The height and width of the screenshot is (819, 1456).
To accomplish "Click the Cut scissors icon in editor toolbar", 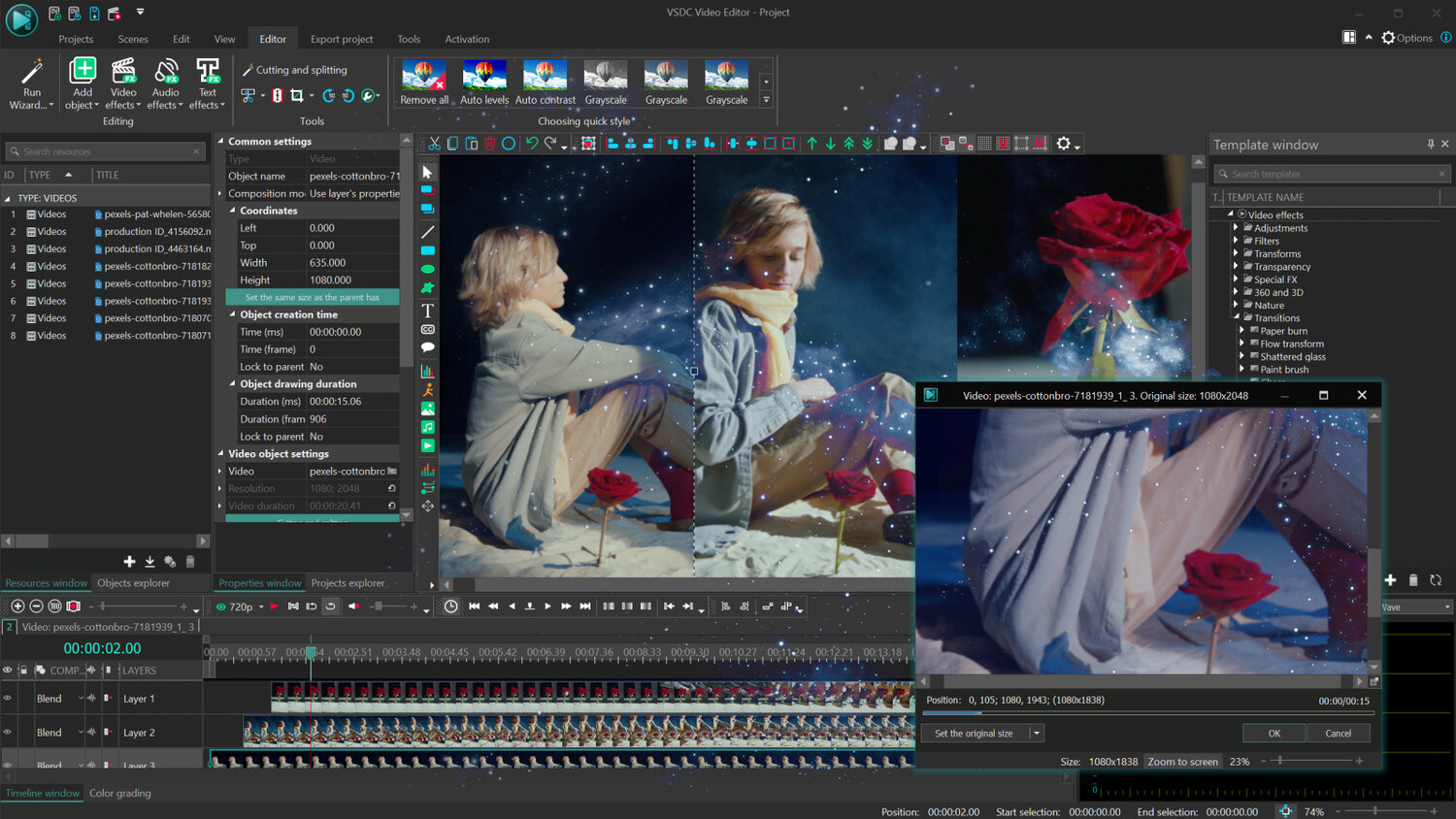I will click(x=435, y=144).
